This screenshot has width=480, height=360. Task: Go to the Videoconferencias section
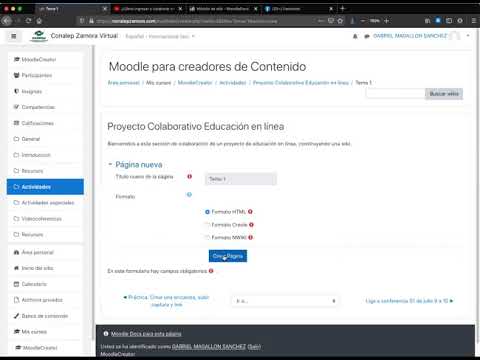(45, 219)
